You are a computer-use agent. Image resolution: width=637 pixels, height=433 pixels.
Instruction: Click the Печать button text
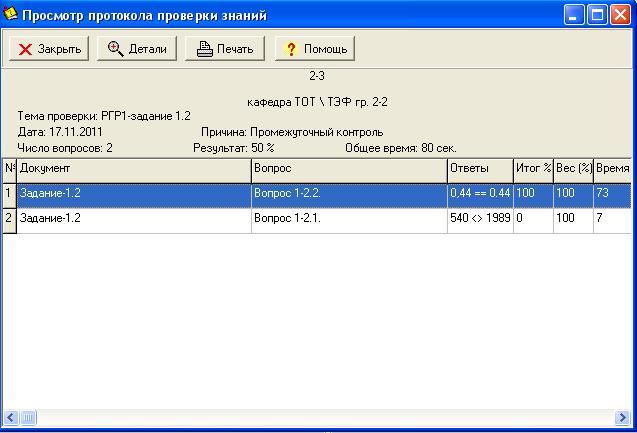click(235, 49)
